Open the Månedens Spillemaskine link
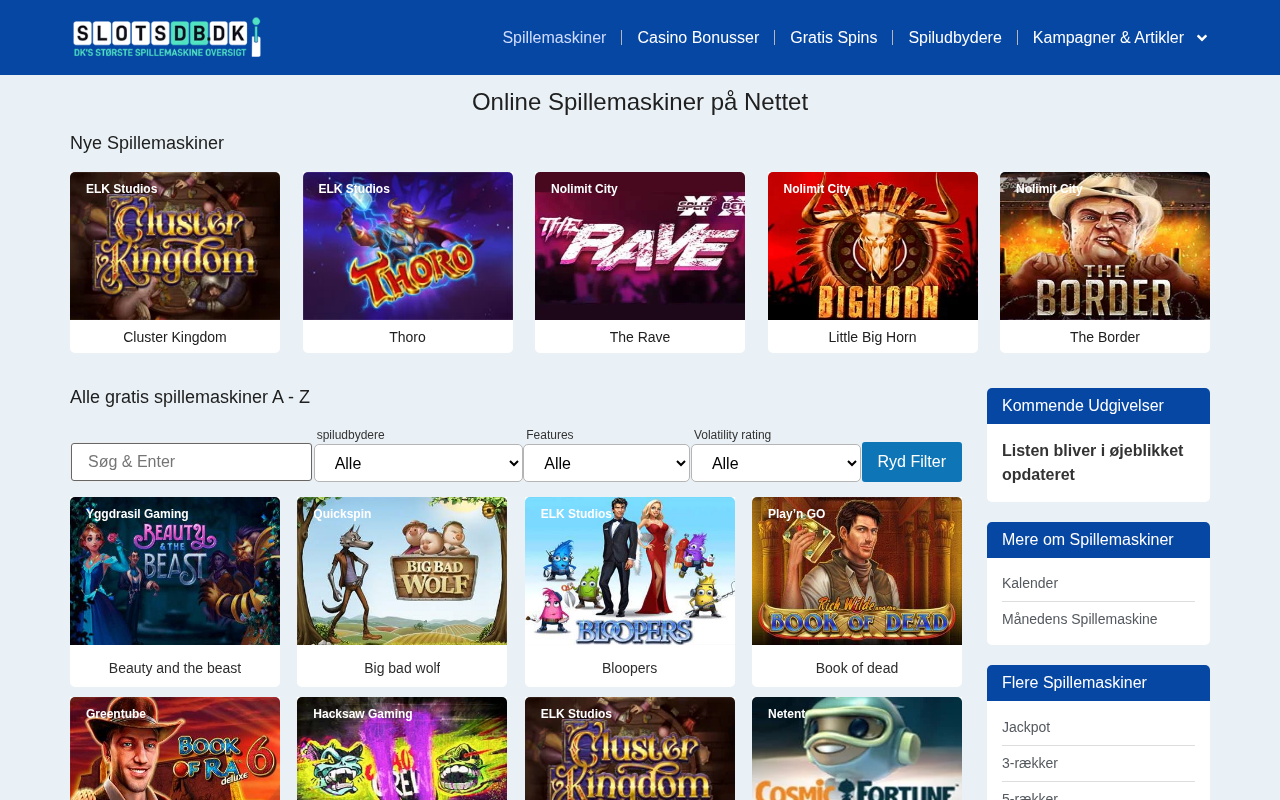The image size is (1280, 800). pyautogui.click(x=1080, y=619)
